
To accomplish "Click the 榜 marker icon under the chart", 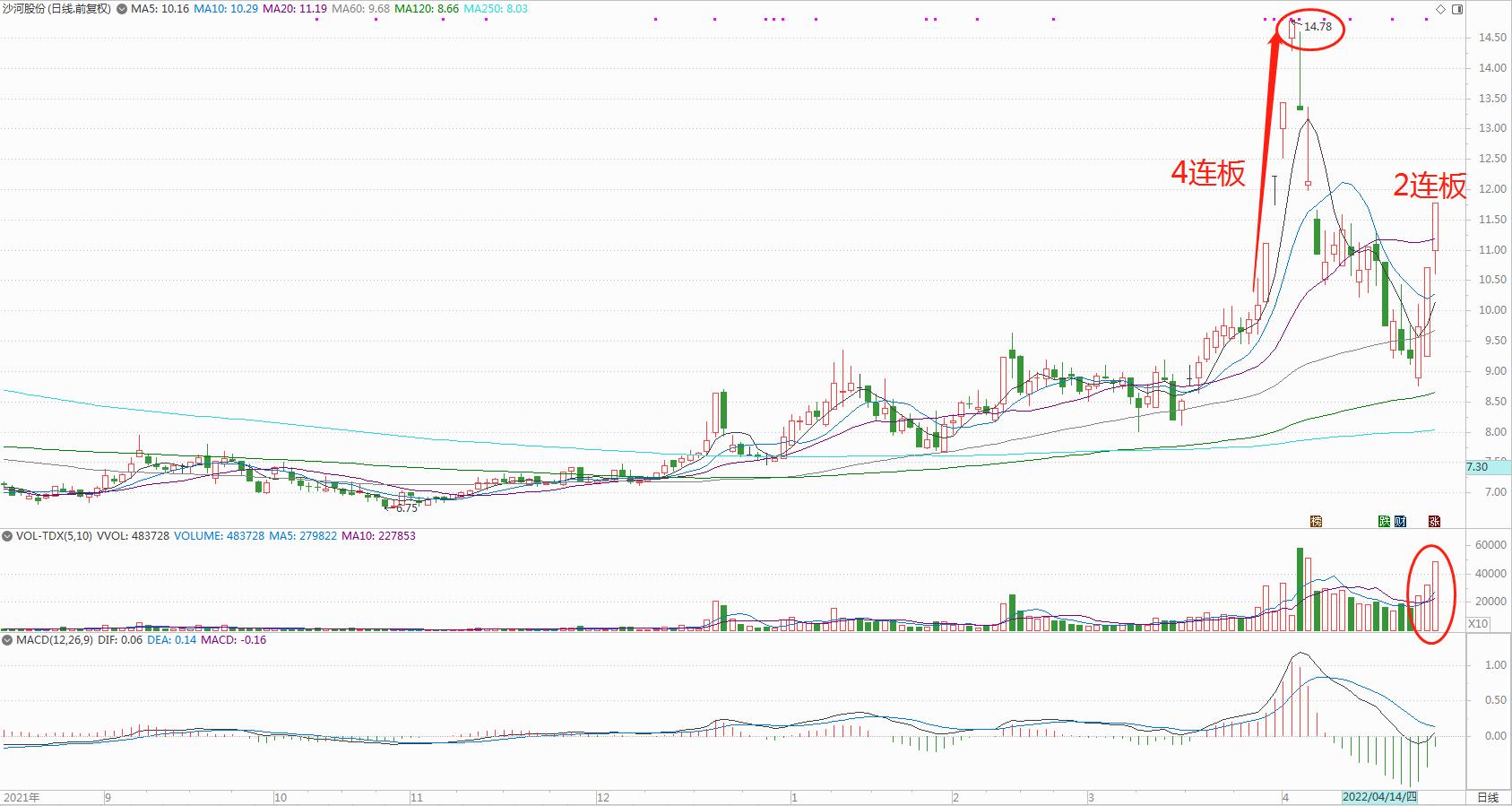I will 1316,521.
